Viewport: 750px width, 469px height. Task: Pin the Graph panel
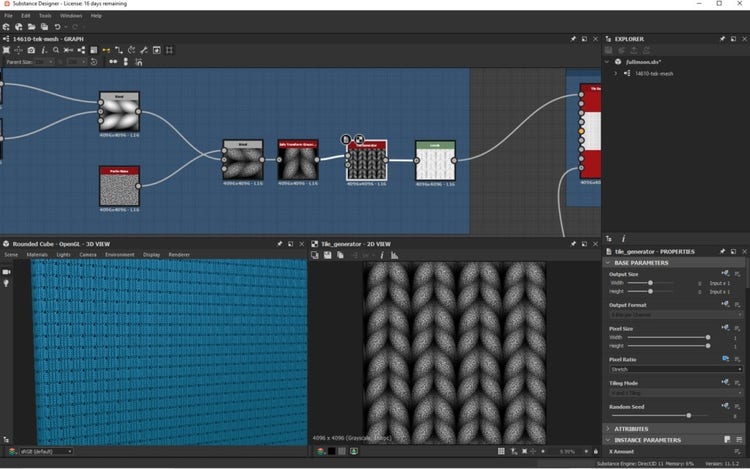pyautogui.click(x=573, y=39)
